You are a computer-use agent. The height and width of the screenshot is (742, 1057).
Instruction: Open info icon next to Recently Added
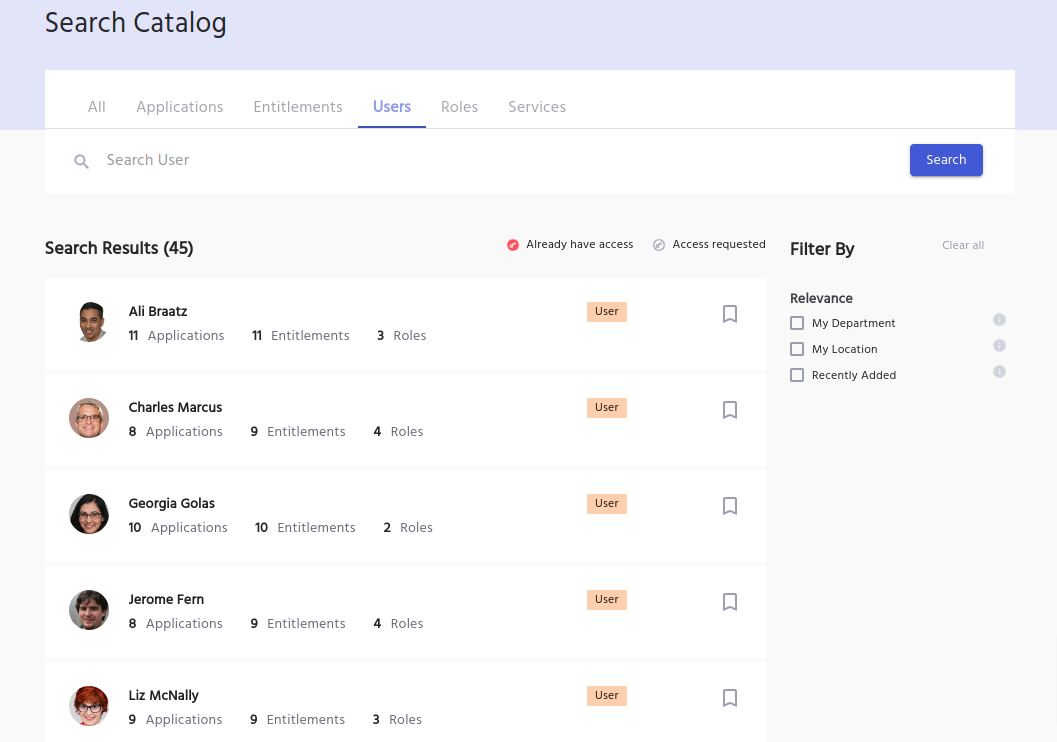click(x=999, y=372)
